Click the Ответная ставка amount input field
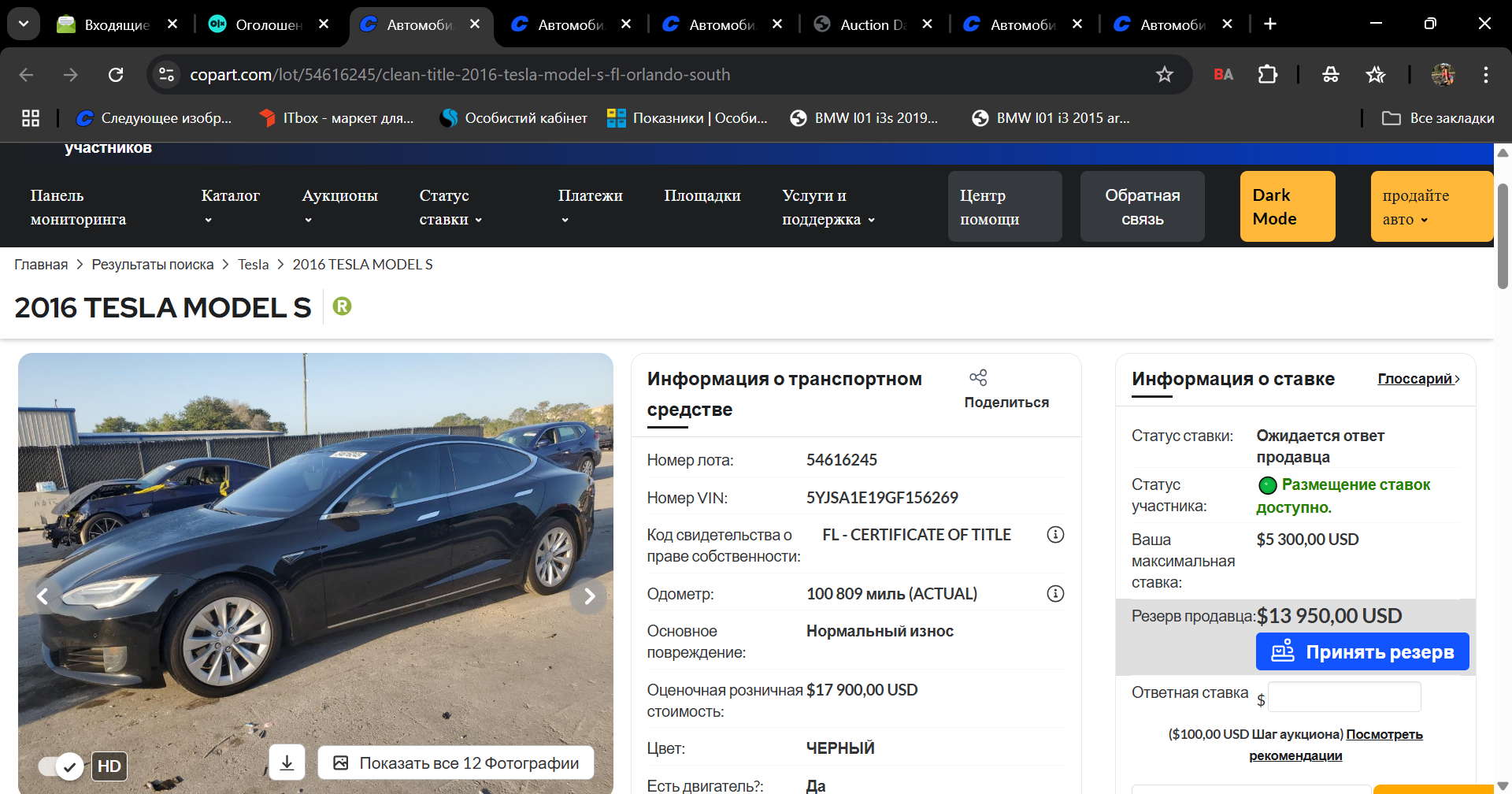1512x794 pixels. pyautogui.click(x=1344, y=697)
